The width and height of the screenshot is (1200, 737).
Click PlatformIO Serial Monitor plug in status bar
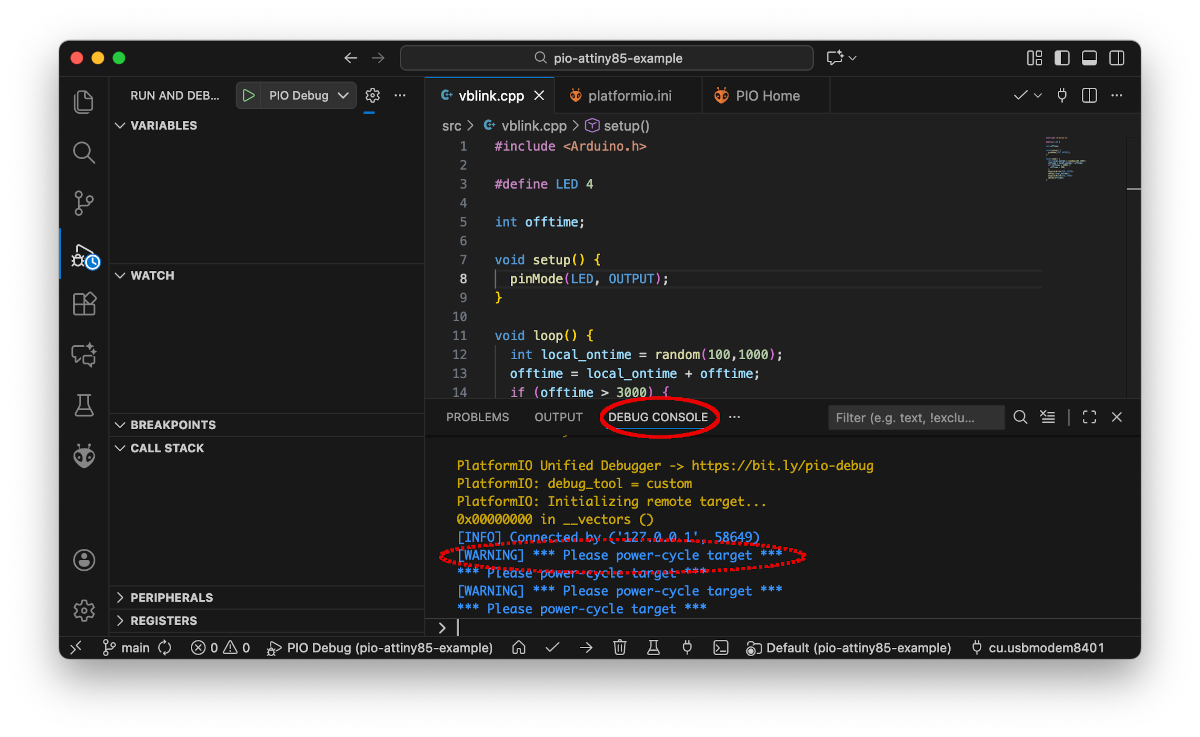pyautogui.click(x=687, y=648)
